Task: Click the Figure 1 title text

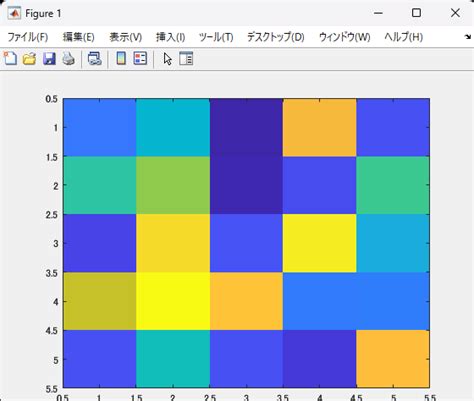Action: coord(43,14)
